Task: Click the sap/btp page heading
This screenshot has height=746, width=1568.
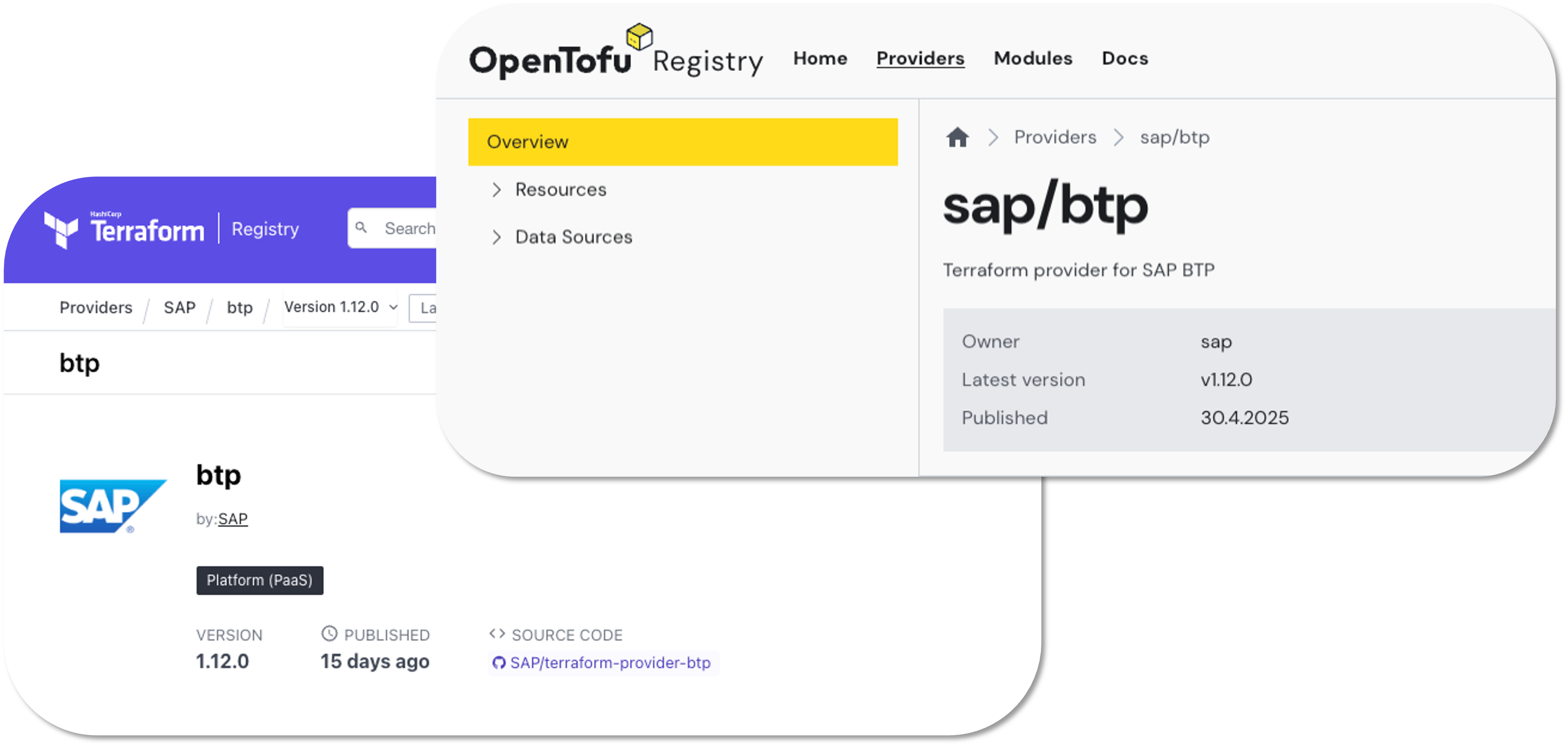Action: [1045, 206]
